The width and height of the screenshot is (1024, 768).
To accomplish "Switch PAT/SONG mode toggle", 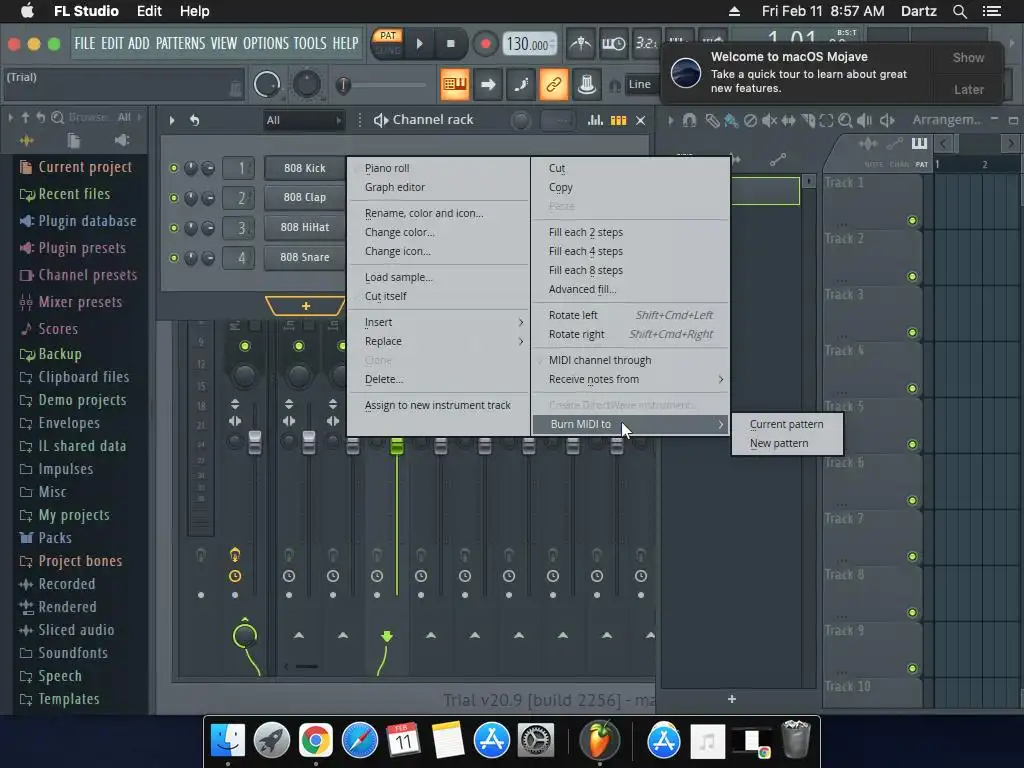I will pyautogui.click(x=388, y=43).
